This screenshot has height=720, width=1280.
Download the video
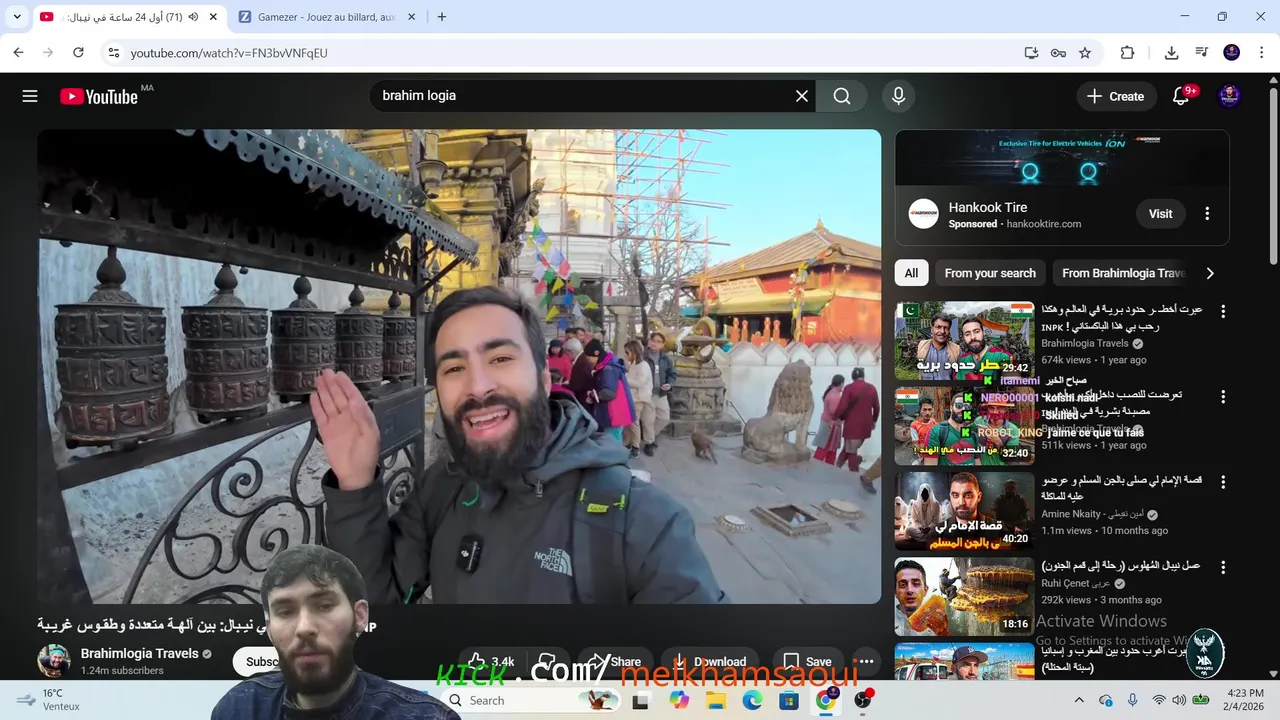[710, 661]
